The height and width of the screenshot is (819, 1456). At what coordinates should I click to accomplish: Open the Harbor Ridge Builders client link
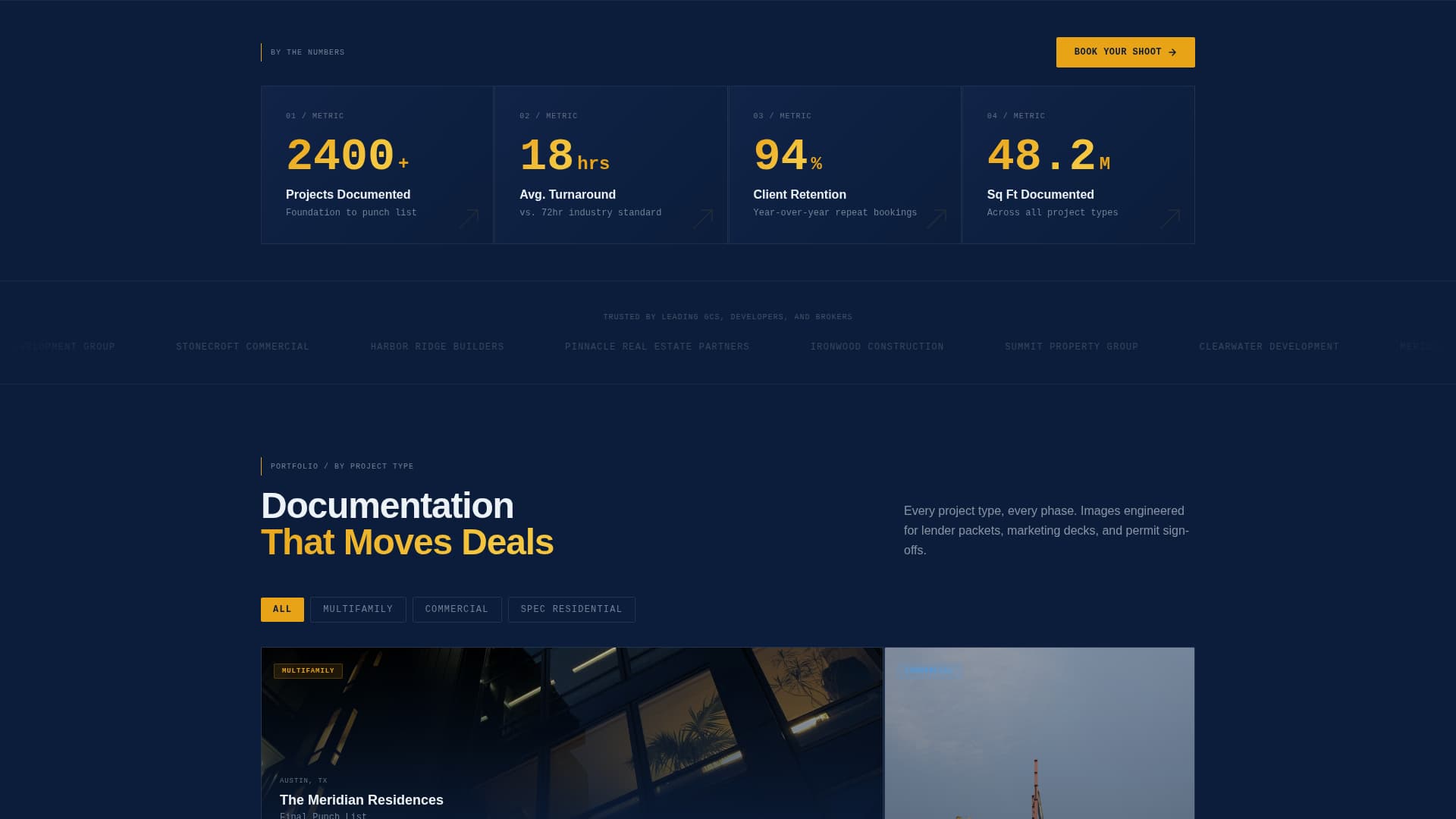437,347
